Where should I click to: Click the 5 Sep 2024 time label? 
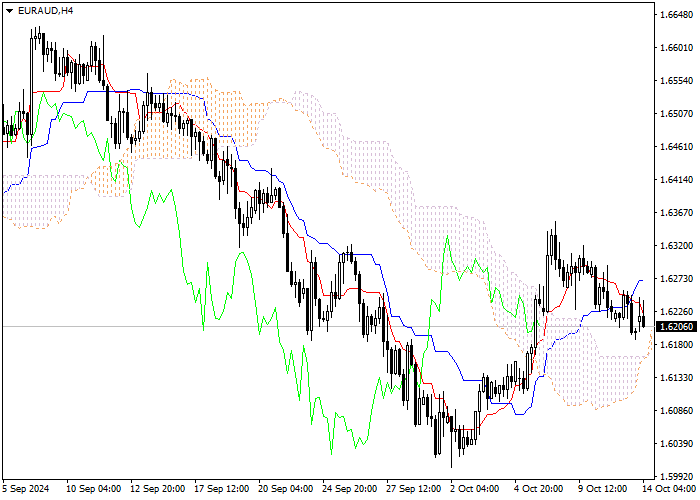[26, 489]
